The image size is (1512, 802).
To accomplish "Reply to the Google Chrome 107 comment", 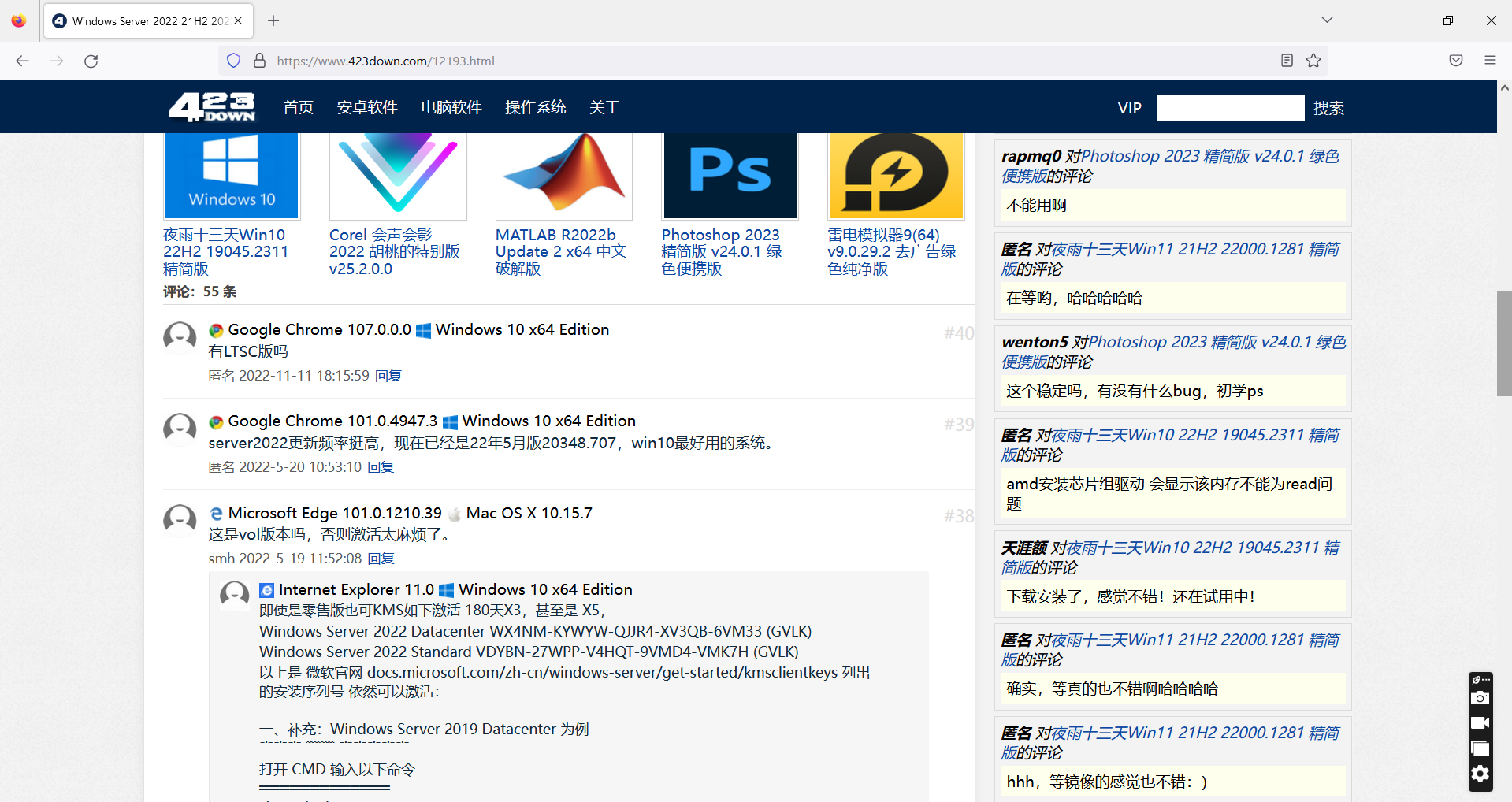I will coord(388,376).
